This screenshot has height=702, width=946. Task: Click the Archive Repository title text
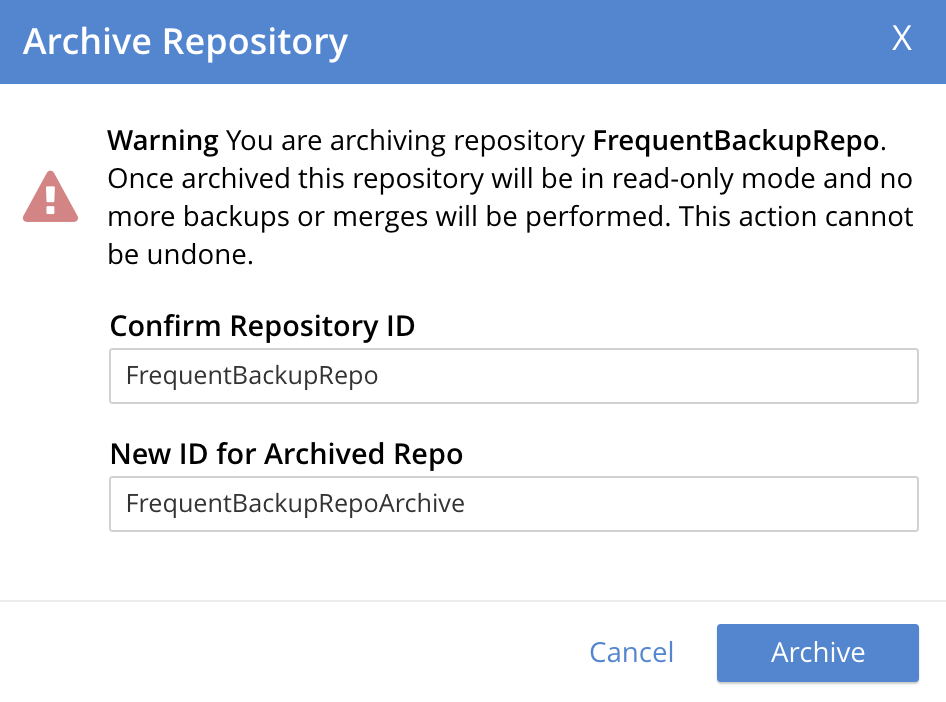(x=187, y=42)
